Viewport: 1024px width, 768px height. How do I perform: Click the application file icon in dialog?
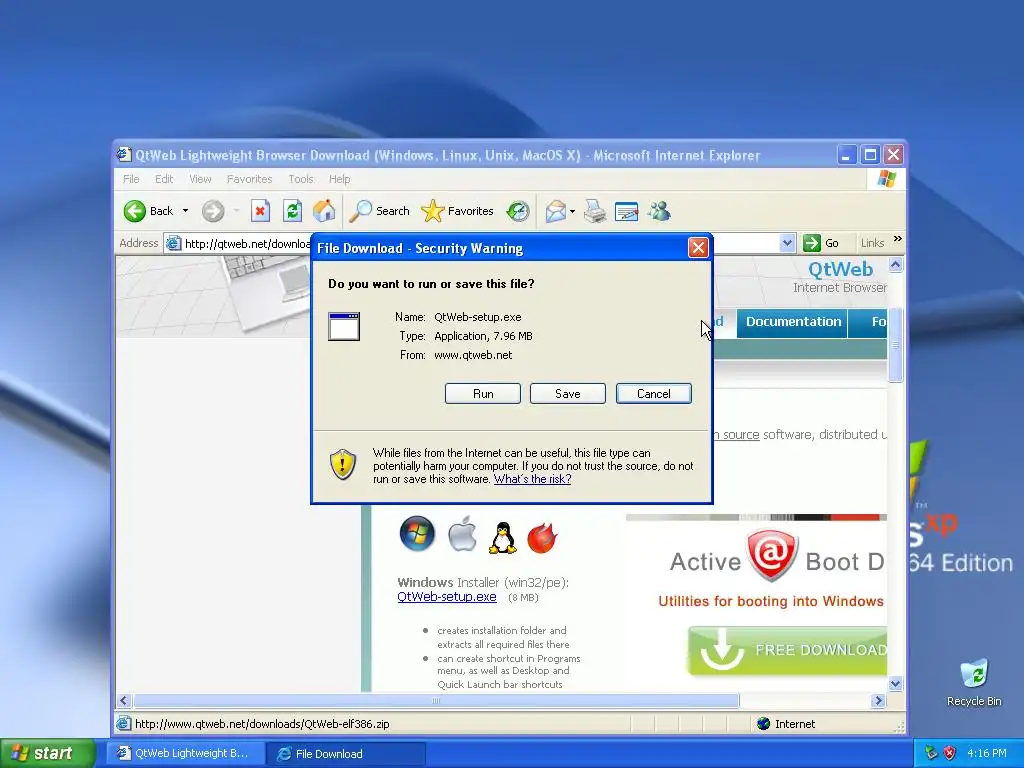344,327
